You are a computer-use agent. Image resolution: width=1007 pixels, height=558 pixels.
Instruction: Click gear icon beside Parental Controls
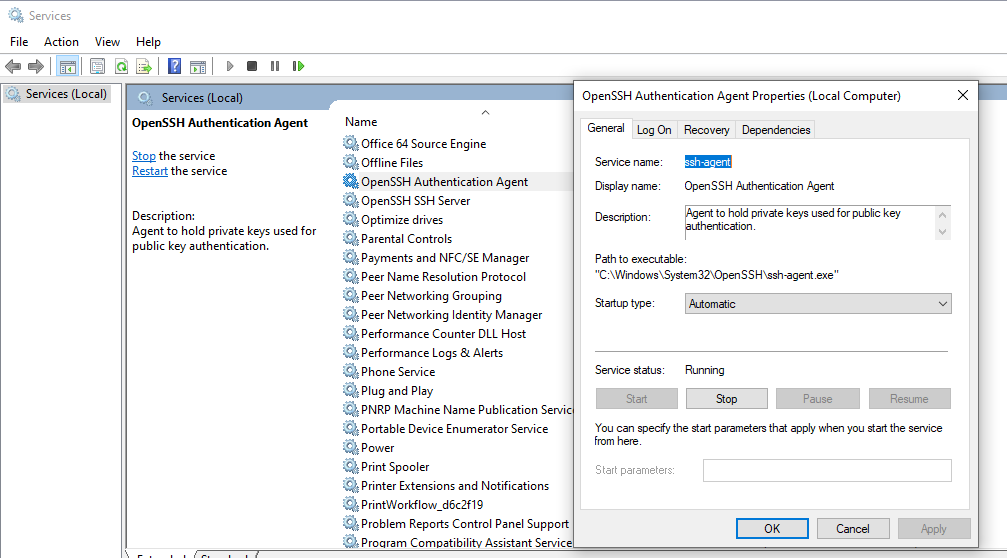point(350,238)
